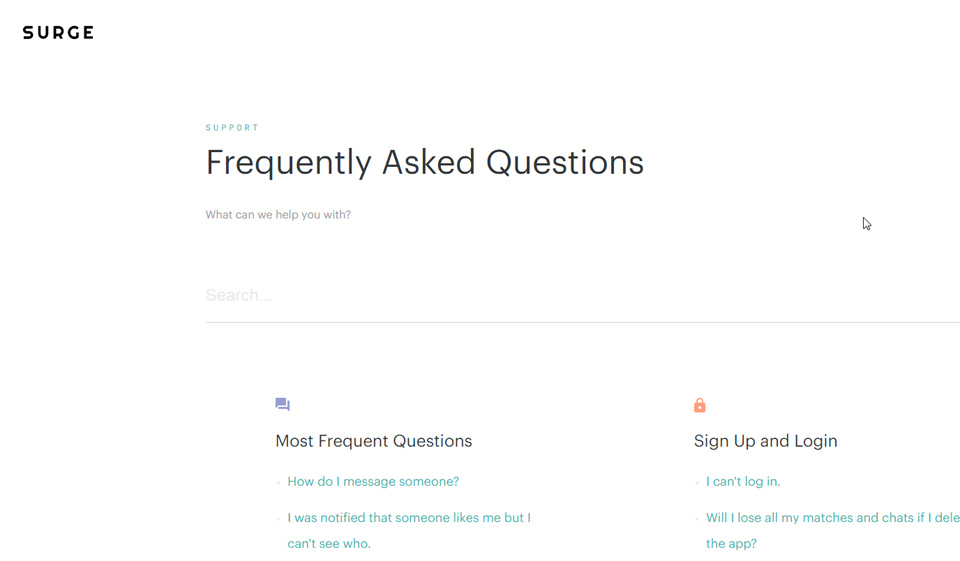Click the 'the app?' link line

pyautogui.click(x=731, y=544)
